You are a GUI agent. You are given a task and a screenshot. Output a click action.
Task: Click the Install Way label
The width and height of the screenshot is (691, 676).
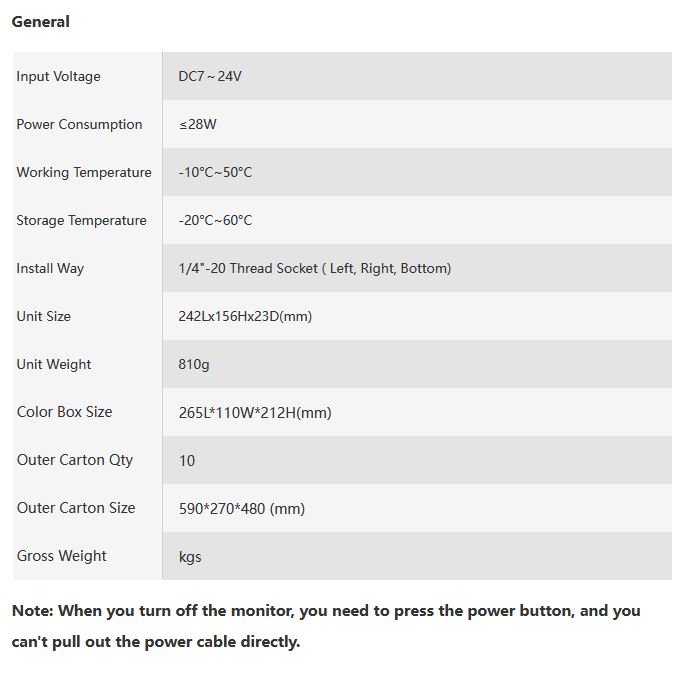coord(50,268)
